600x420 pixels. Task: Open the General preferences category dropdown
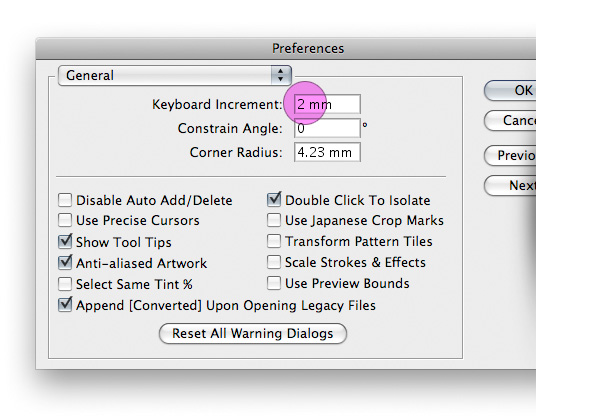(x=175, y=75)
